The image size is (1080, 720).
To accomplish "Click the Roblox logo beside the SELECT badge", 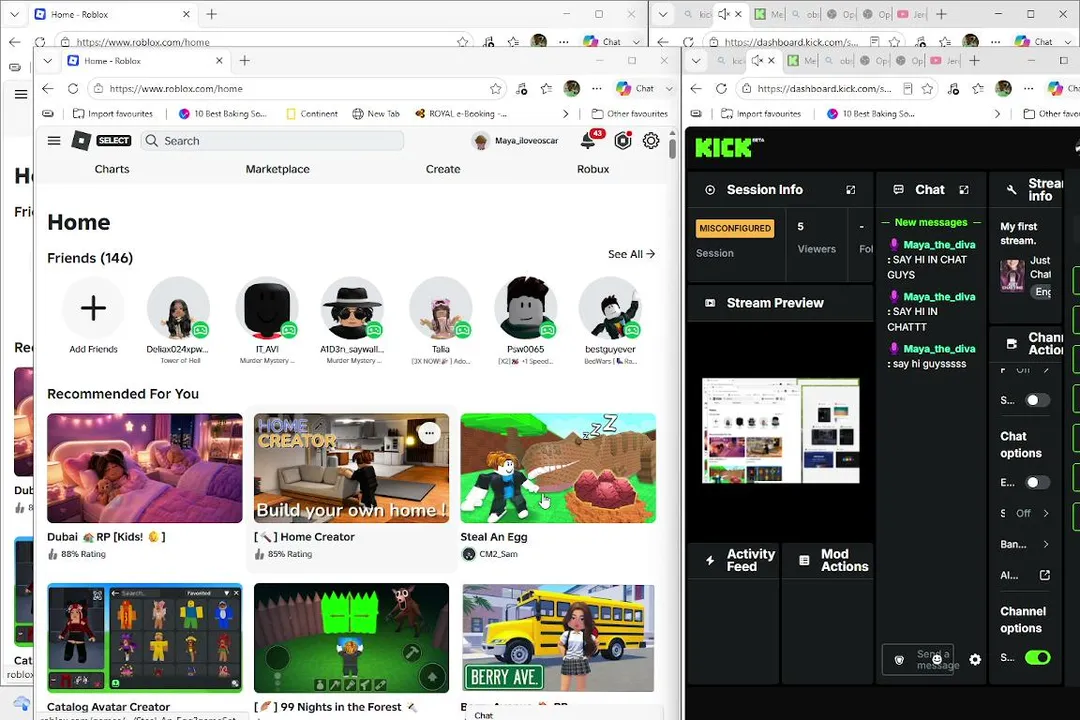I will pos(81,141).
